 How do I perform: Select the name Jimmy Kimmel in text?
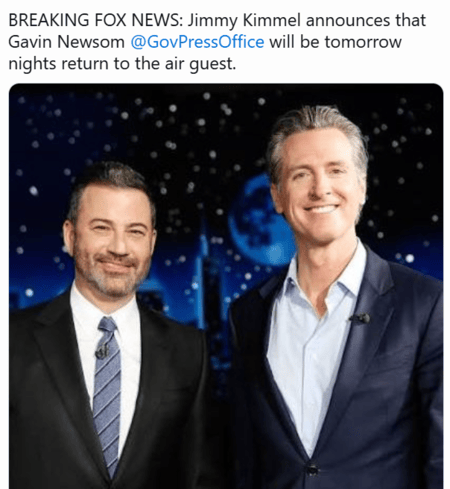(x=244, y=21)
